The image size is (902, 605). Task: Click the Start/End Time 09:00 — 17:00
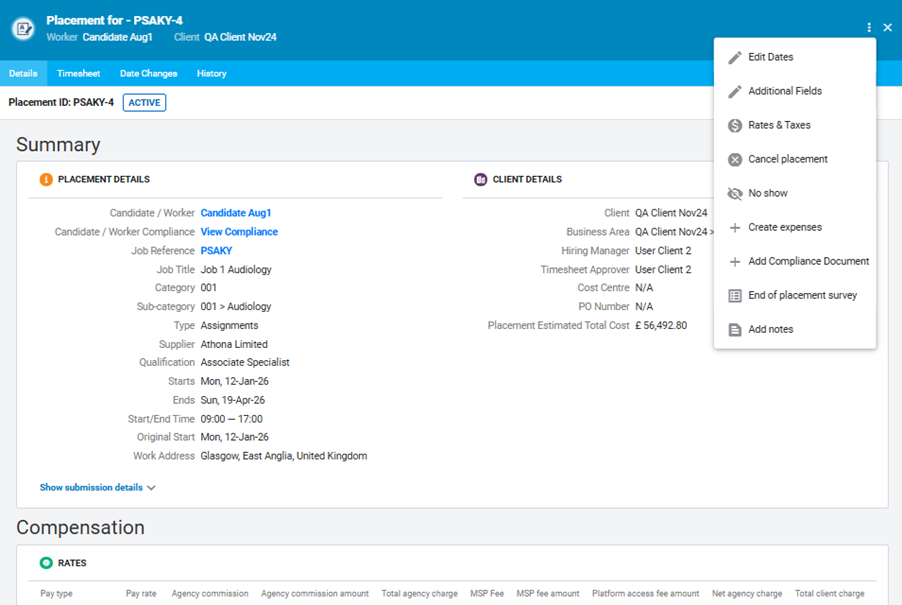(231, 419)
